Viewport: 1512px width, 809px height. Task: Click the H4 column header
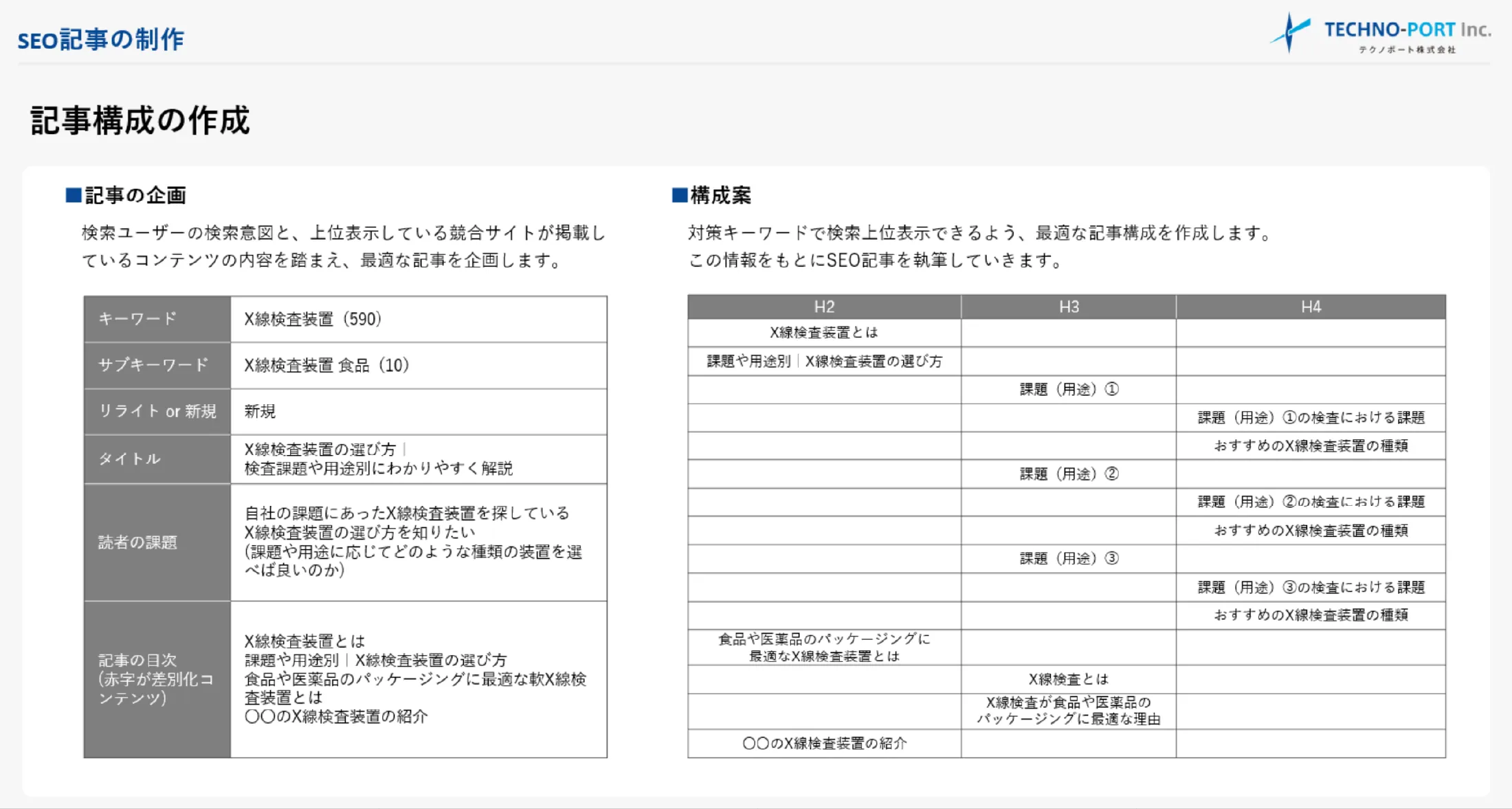[1311, 307]
